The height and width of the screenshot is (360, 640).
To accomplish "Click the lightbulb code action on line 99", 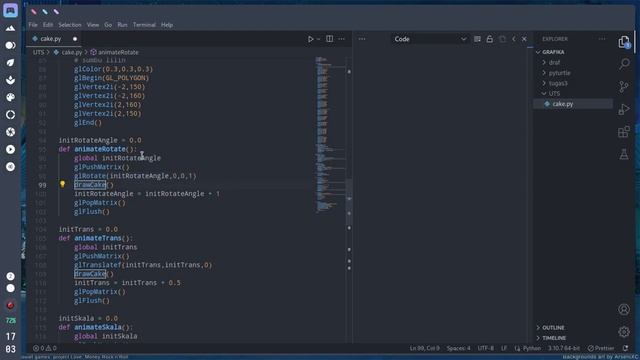I will [62, 184].
